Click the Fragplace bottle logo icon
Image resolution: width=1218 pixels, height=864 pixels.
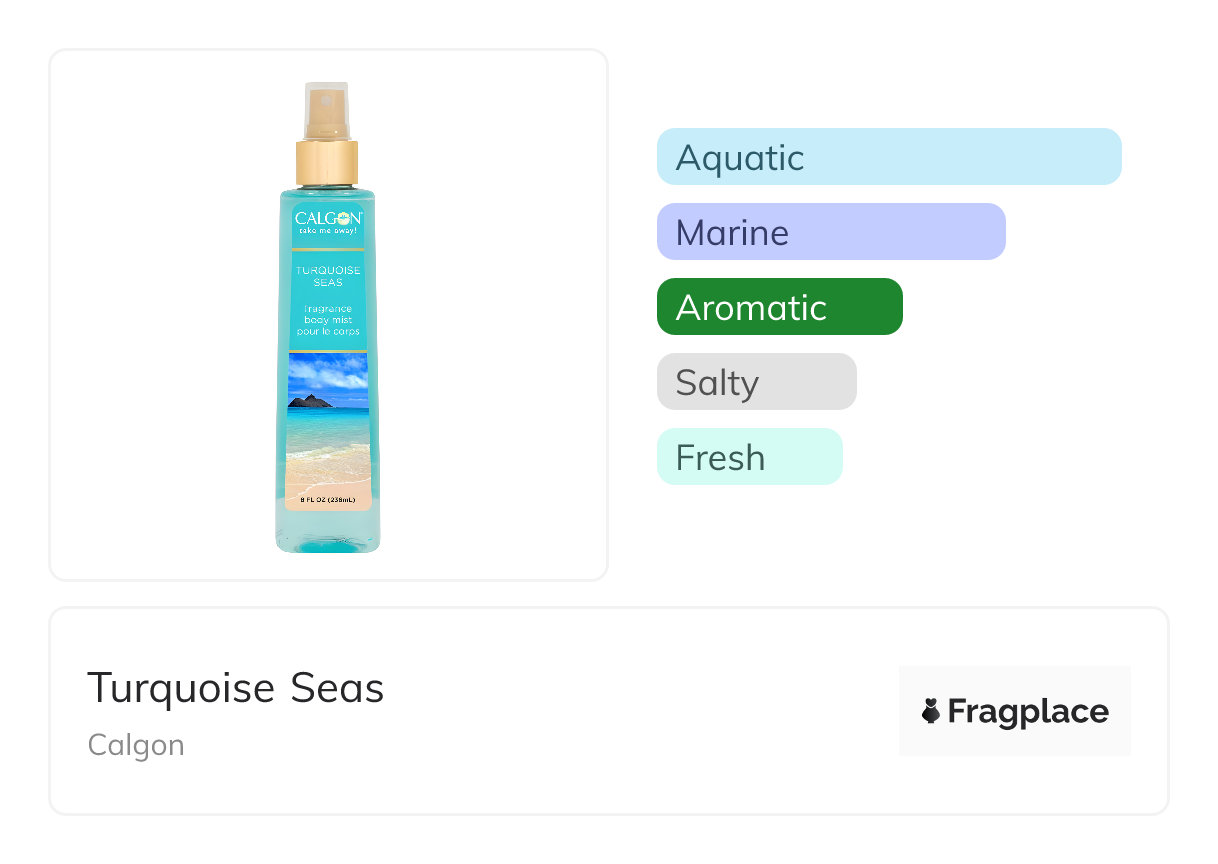click(931, 712)
